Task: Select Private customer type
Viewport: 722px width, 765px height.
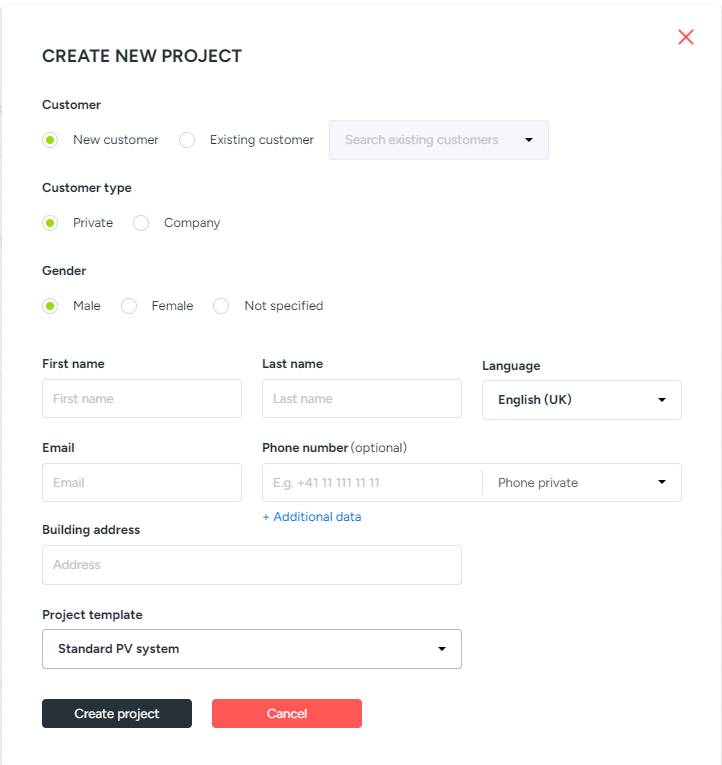Action: point(50,223)
